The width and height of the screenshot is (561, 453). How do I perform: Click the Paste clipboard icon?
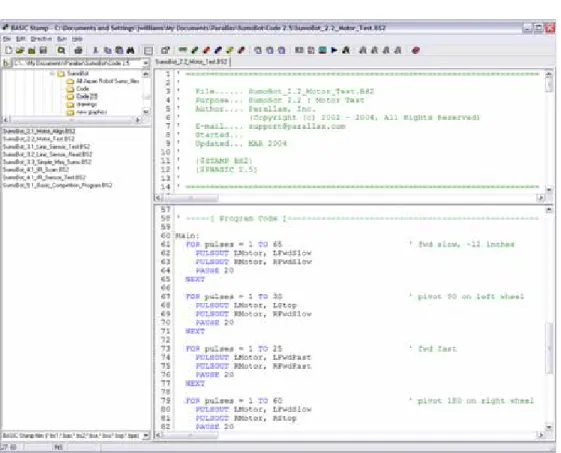[119, 50]
